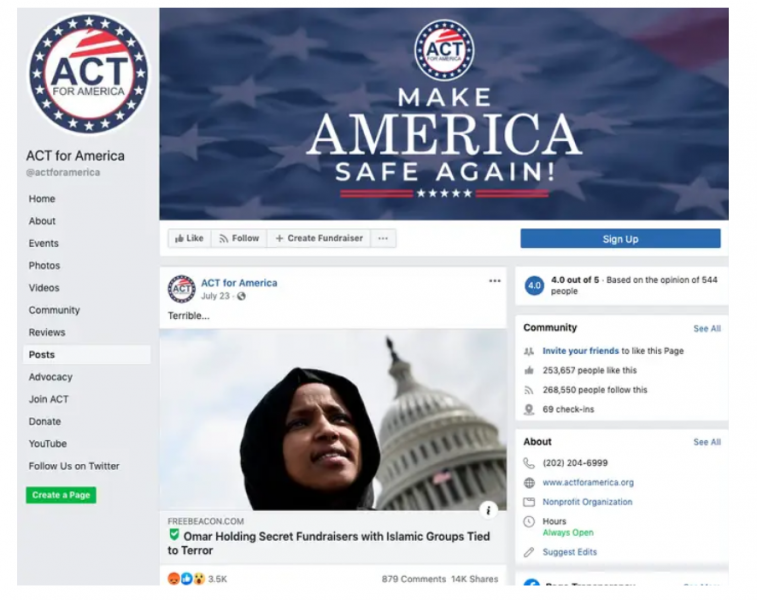Click the wow reaction icon
The height and width of the screenshot is (600, 757).
click(x=199, y=578)
